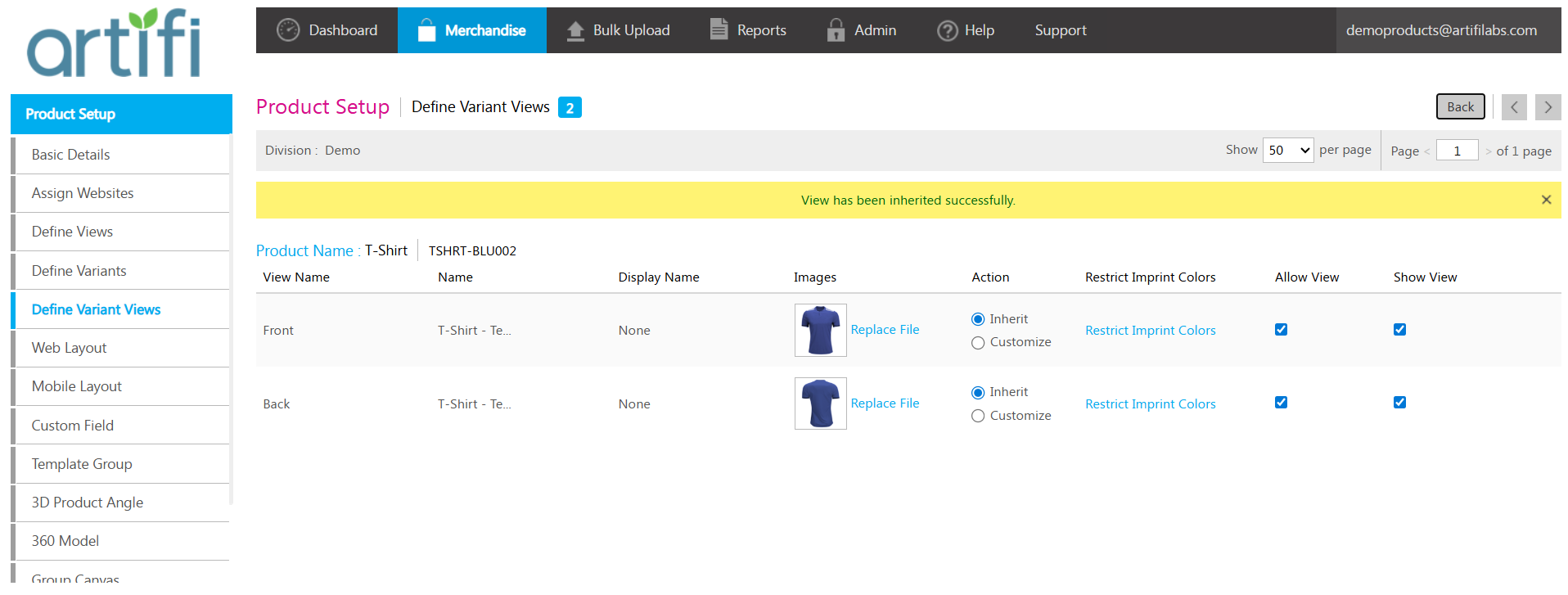1568x595 pixels.
Task: Dismiss the inherited successfully notification
Action: coord(1546,200)
